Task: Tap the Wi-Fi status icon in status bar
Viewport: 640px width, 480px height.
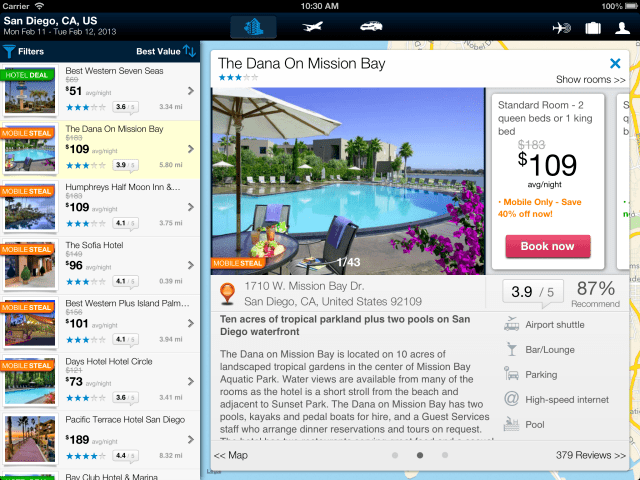Action: coord(39,6)
